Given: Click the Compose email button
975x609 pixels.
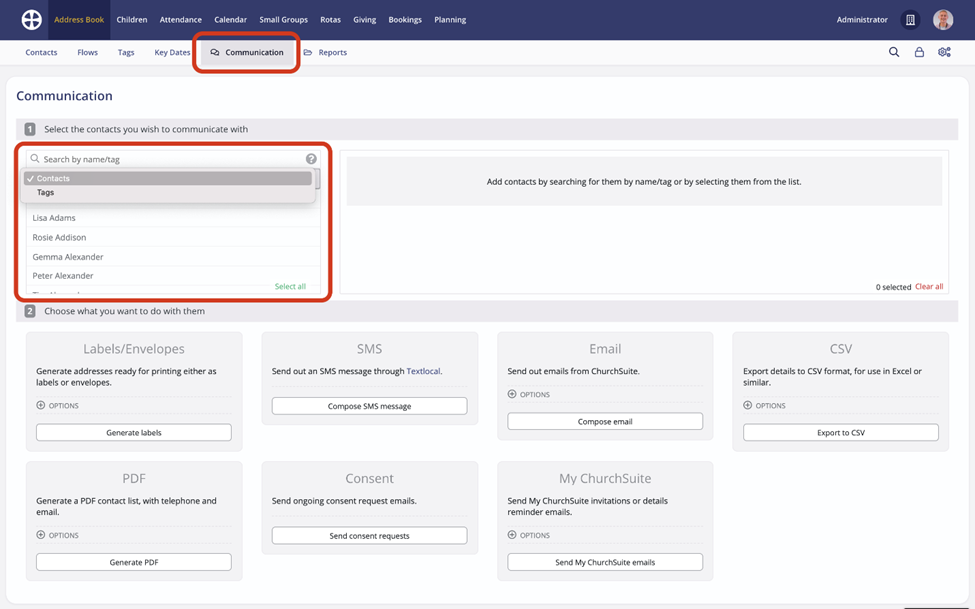Looking at the screenshot, I should [605, 421].
